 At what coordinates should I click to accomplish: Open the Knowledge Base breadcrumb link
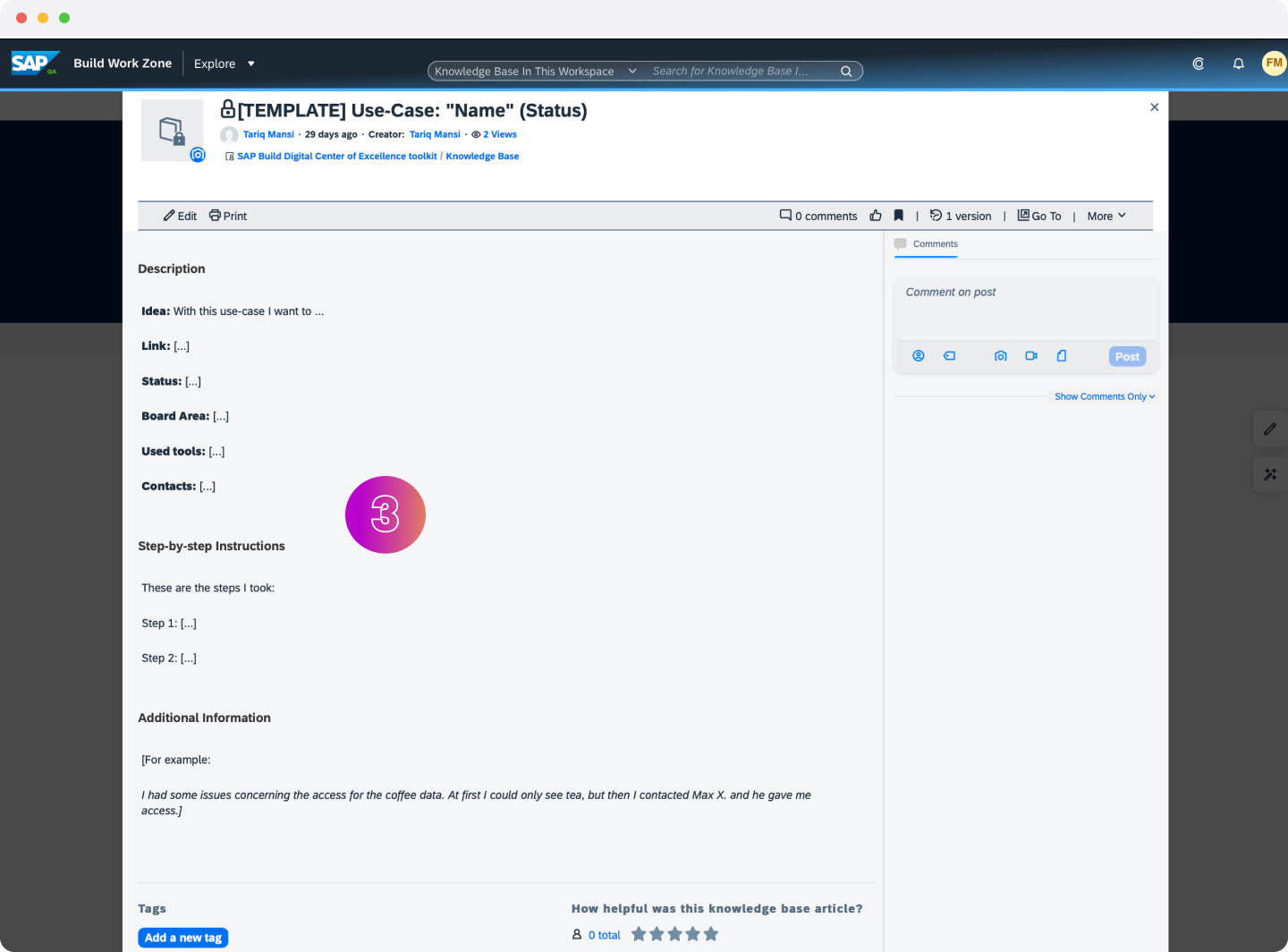click(482, 156)
